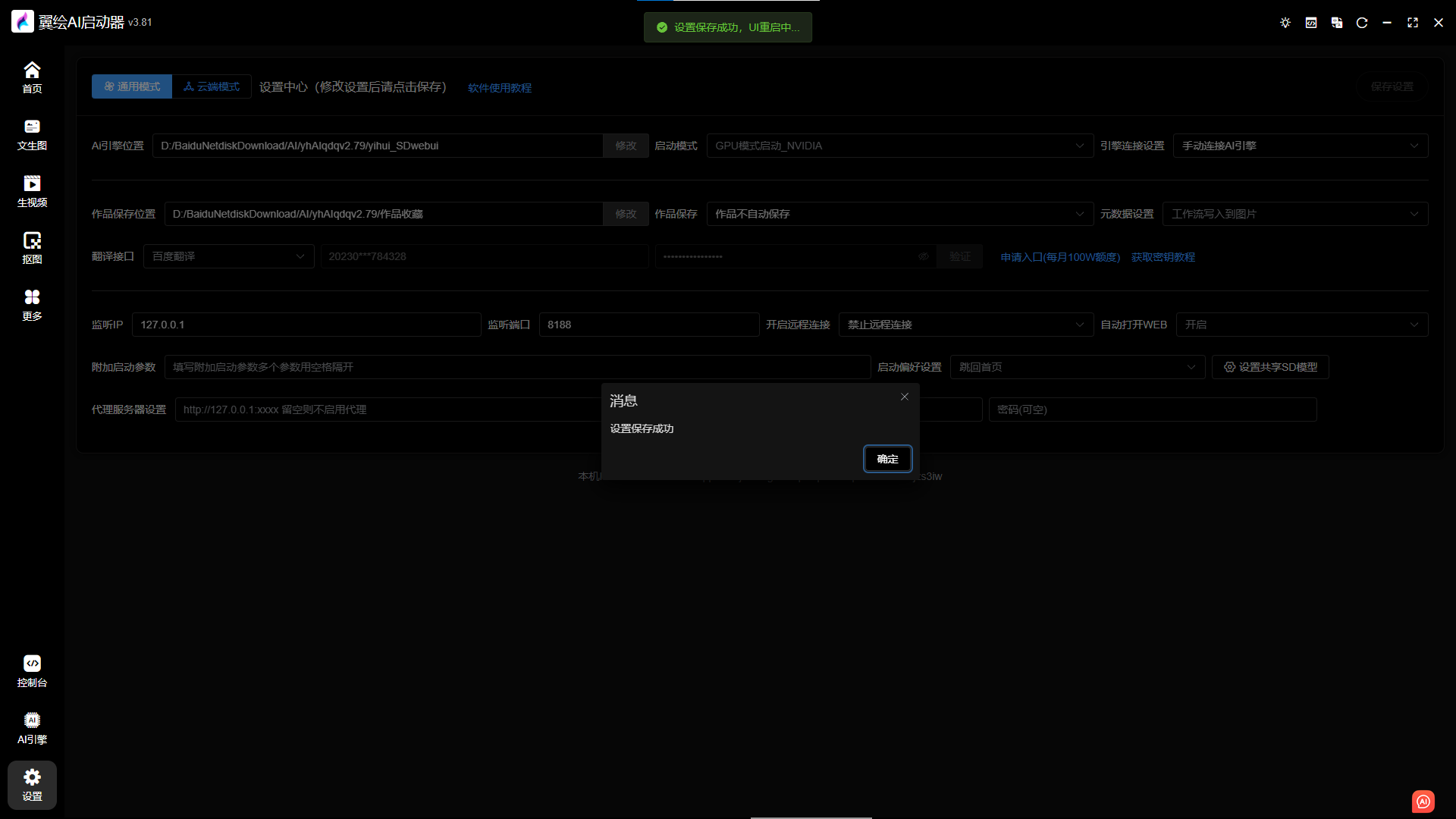This screenshot has height=819, width=1456.
Task: Expand the 自动打开WEB dropdown
Action: pyautogui.click(x=1302, y=325)
